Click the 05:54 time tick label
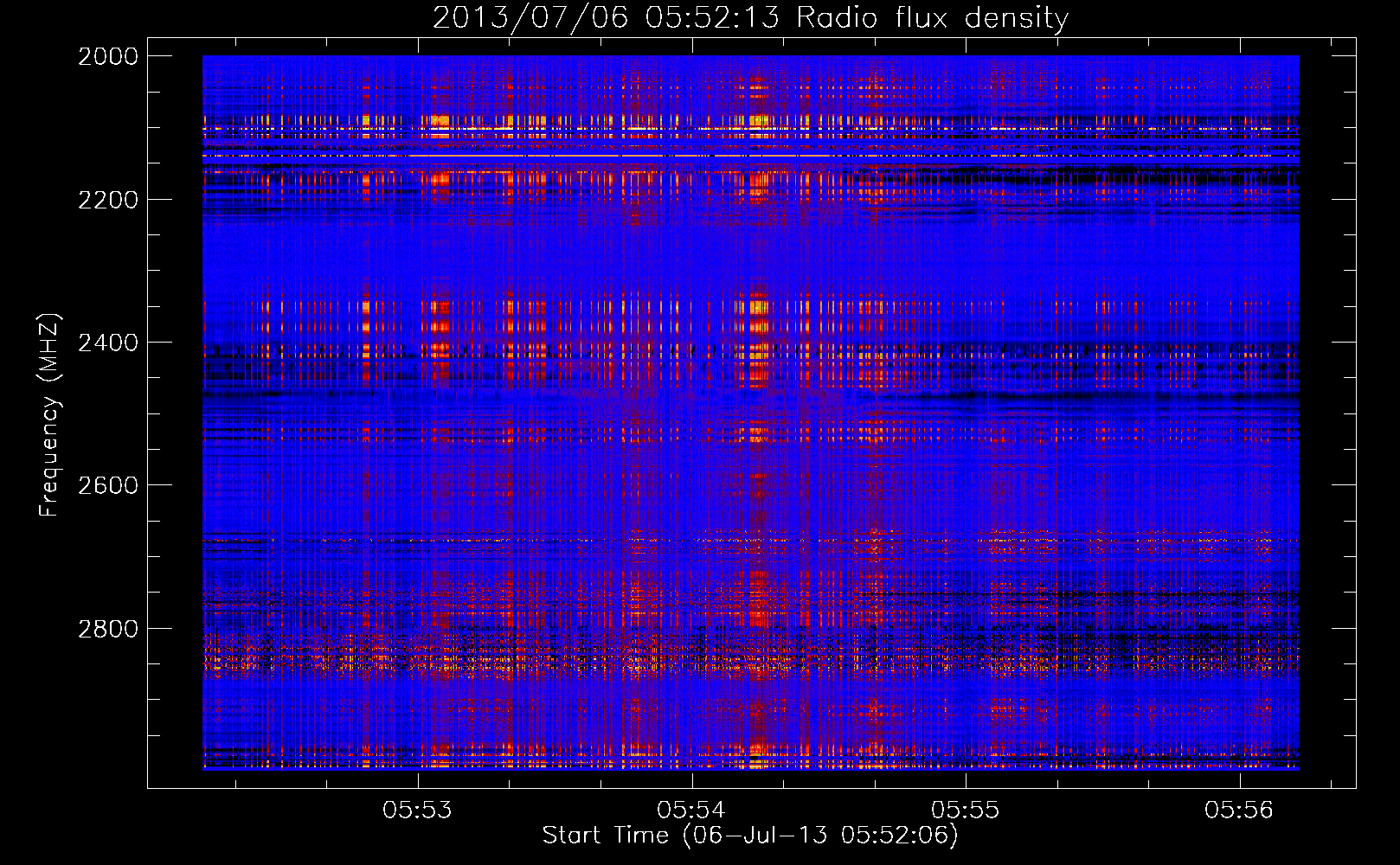Viewport: 1400px width, 865px height. click(x=691, y=810)
